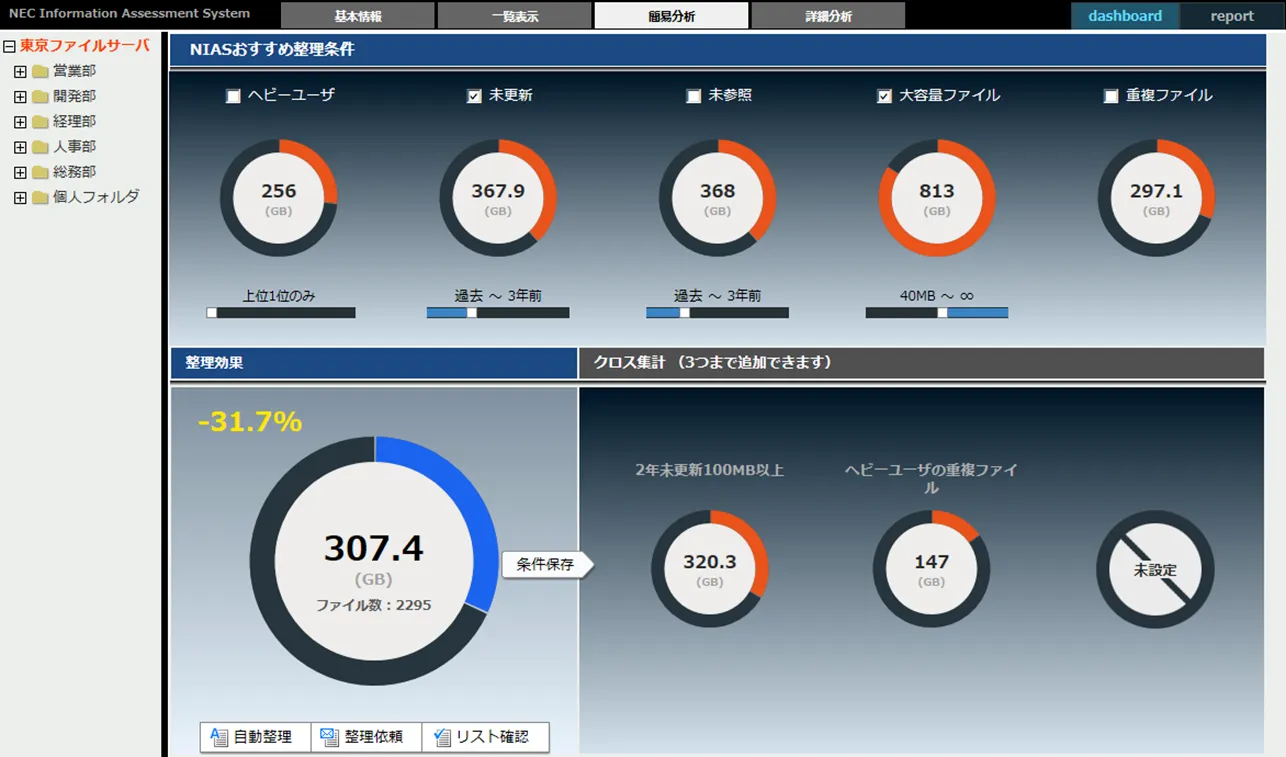Select the 営業部 folder icon
The width and height of the screenshot is (1286, 757).
click(x=40, y=71)
